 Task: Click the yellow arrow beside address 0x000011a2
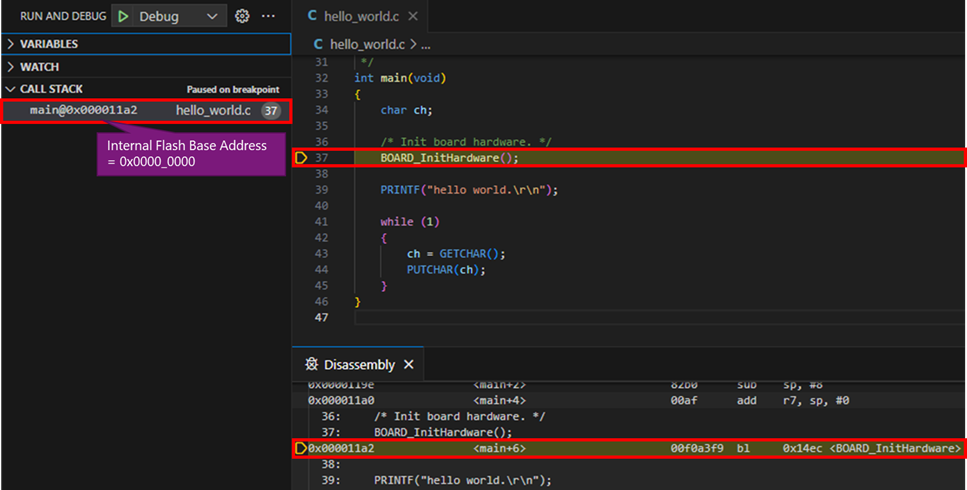tap(300, 449)
